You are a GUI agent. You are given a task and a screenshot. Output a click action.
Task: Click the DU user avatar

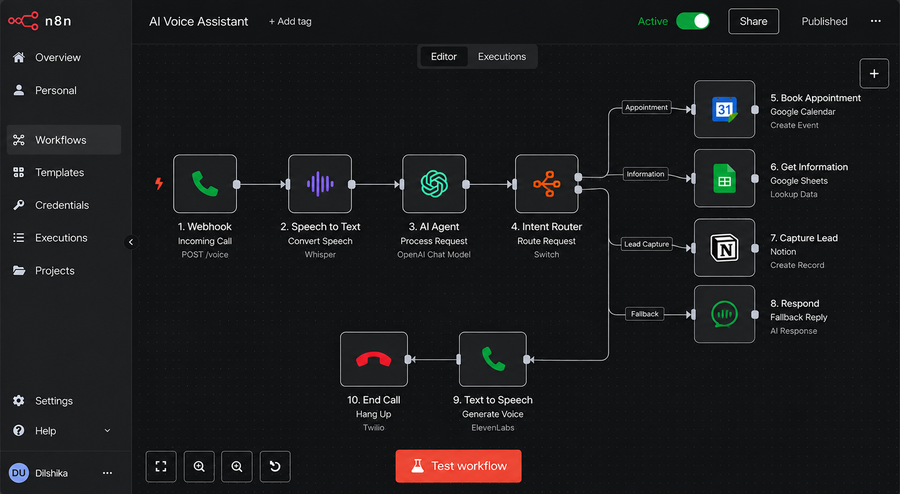tap(18, 473)
